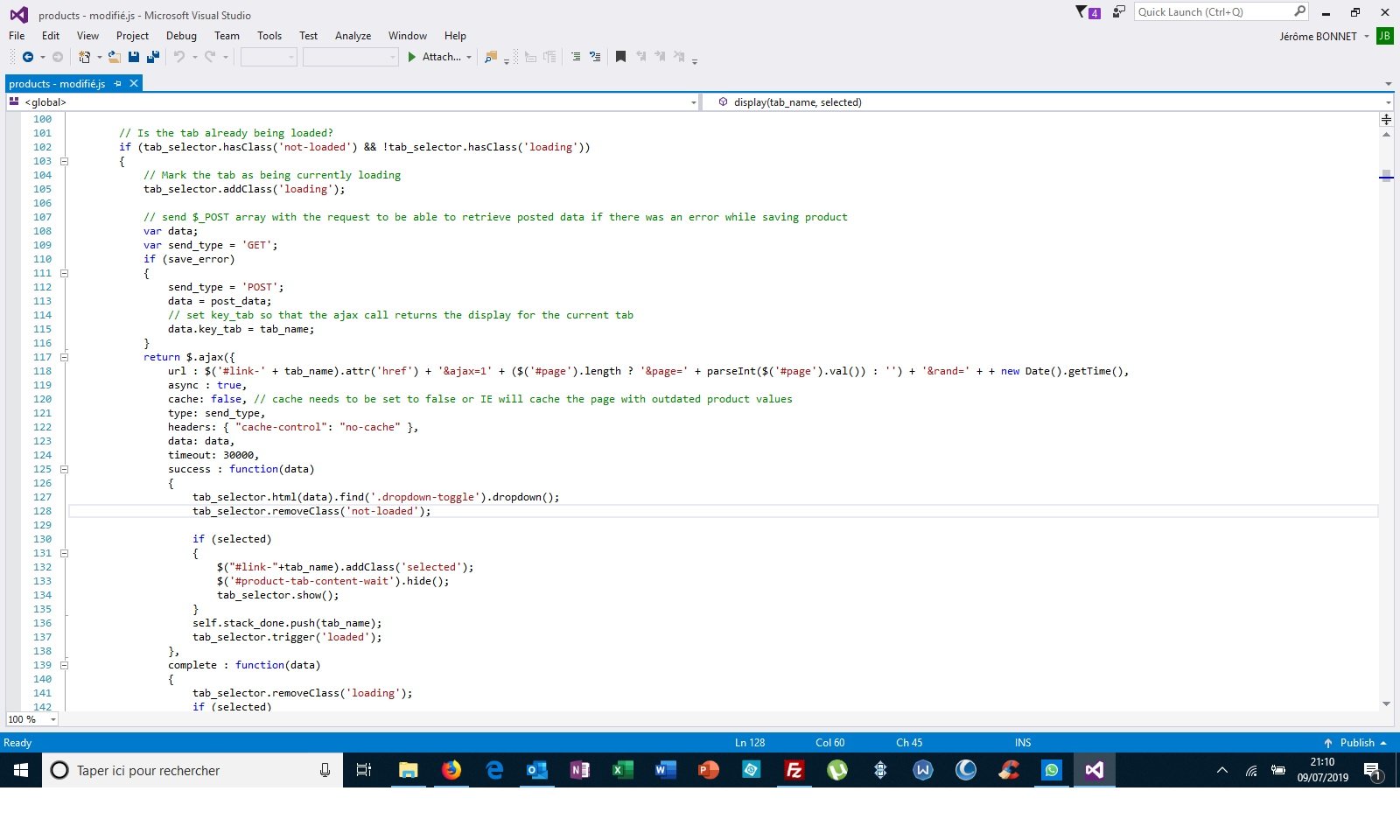Collapse the code block at line 103
Screen dimensions: 1400x840
pos(64,161)
